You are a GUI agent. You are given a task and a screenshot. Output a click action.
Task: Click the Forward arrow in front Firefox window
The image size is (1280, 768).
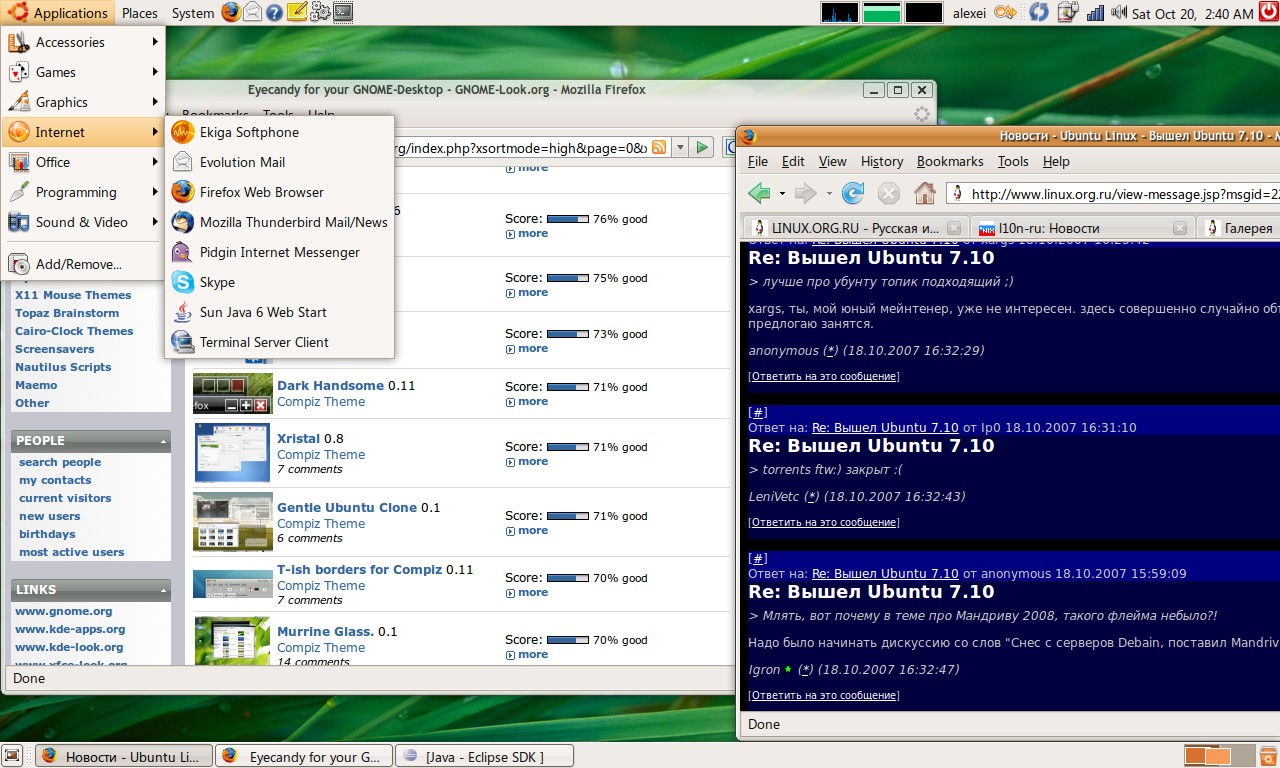[804, 193]
